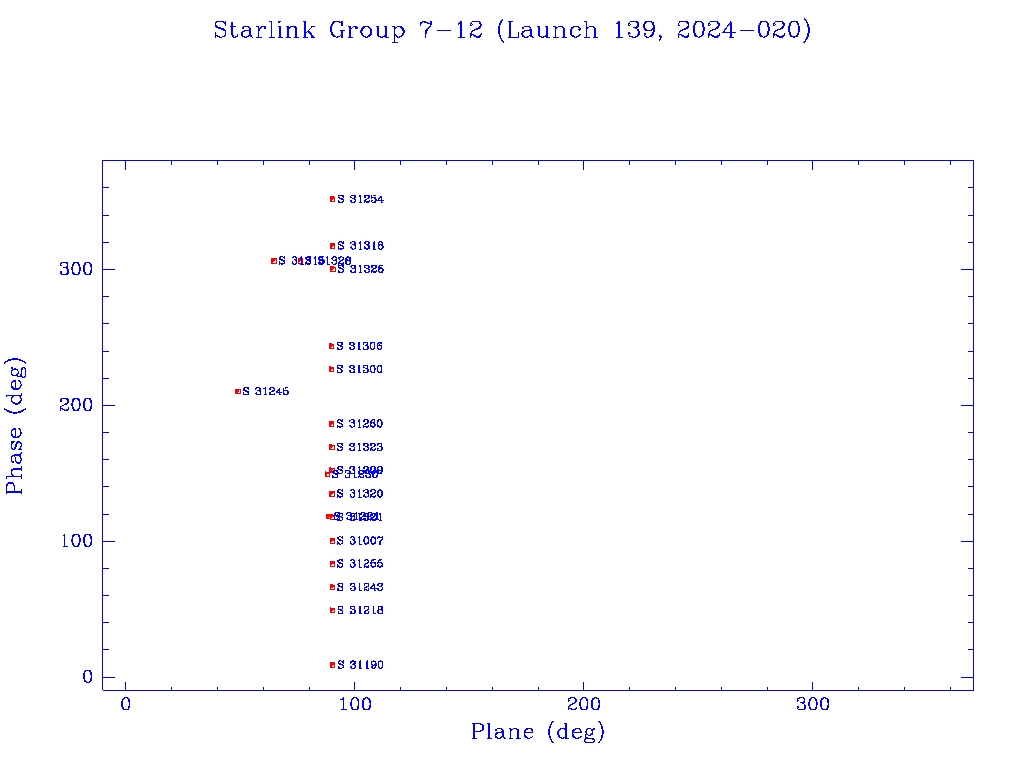The width and height of the screenshot is (1024, 768).
Task: Click the 0 tick label on Plane axis
Action: [125, 704]
